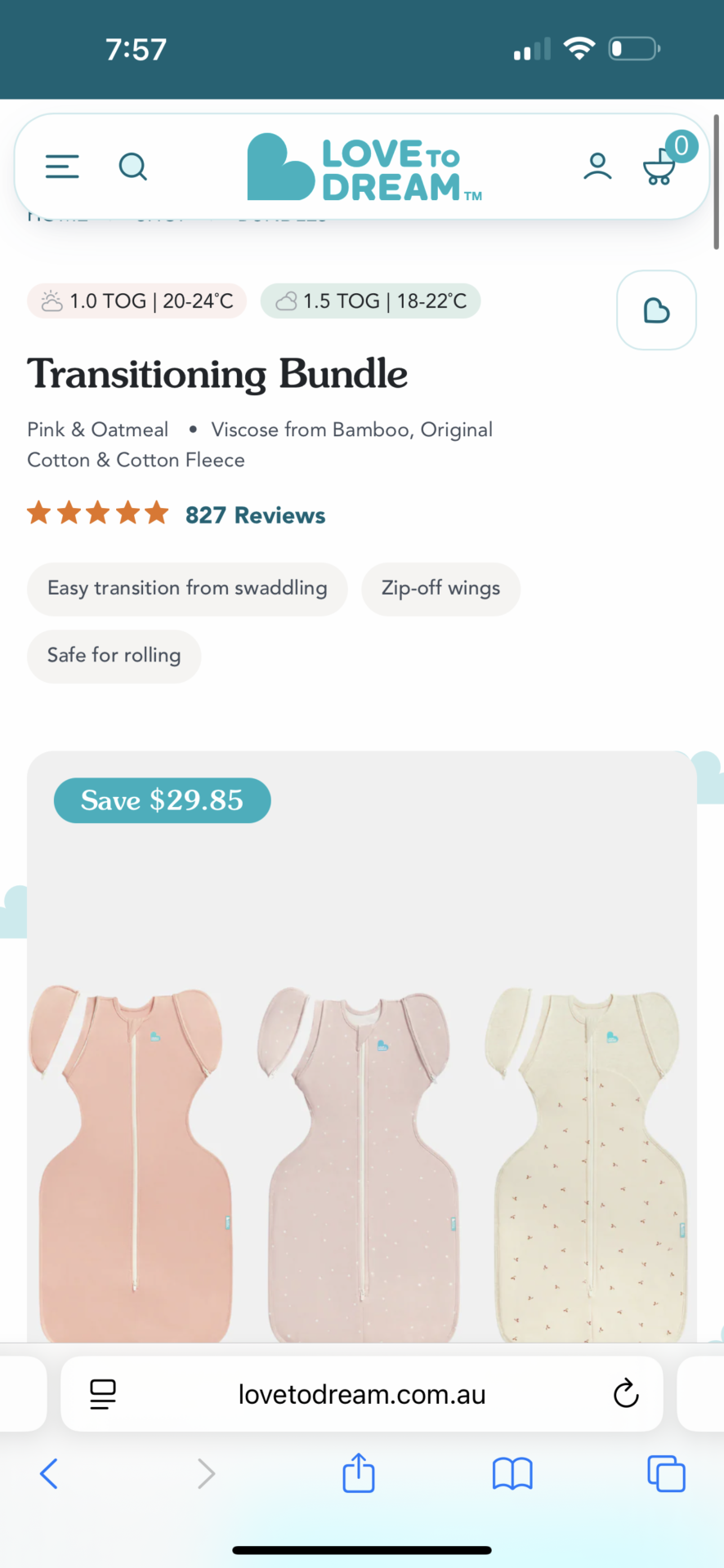Expand the breadcrumb HOME link
This screenshot has width=724, height=1568.
coord(57,216)
